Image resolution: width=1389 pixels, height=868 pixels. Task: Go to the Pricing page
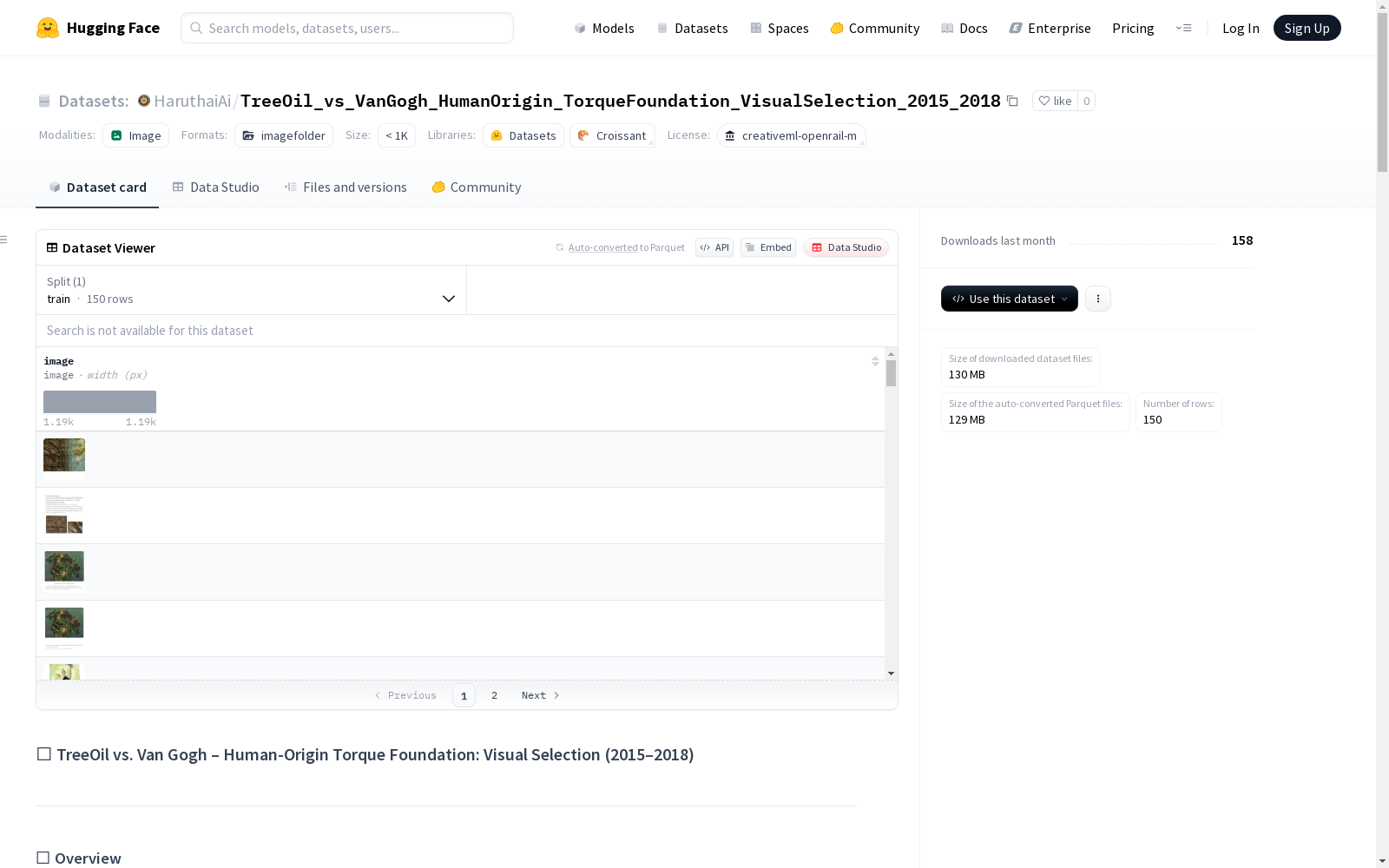tap(1133, 28)
